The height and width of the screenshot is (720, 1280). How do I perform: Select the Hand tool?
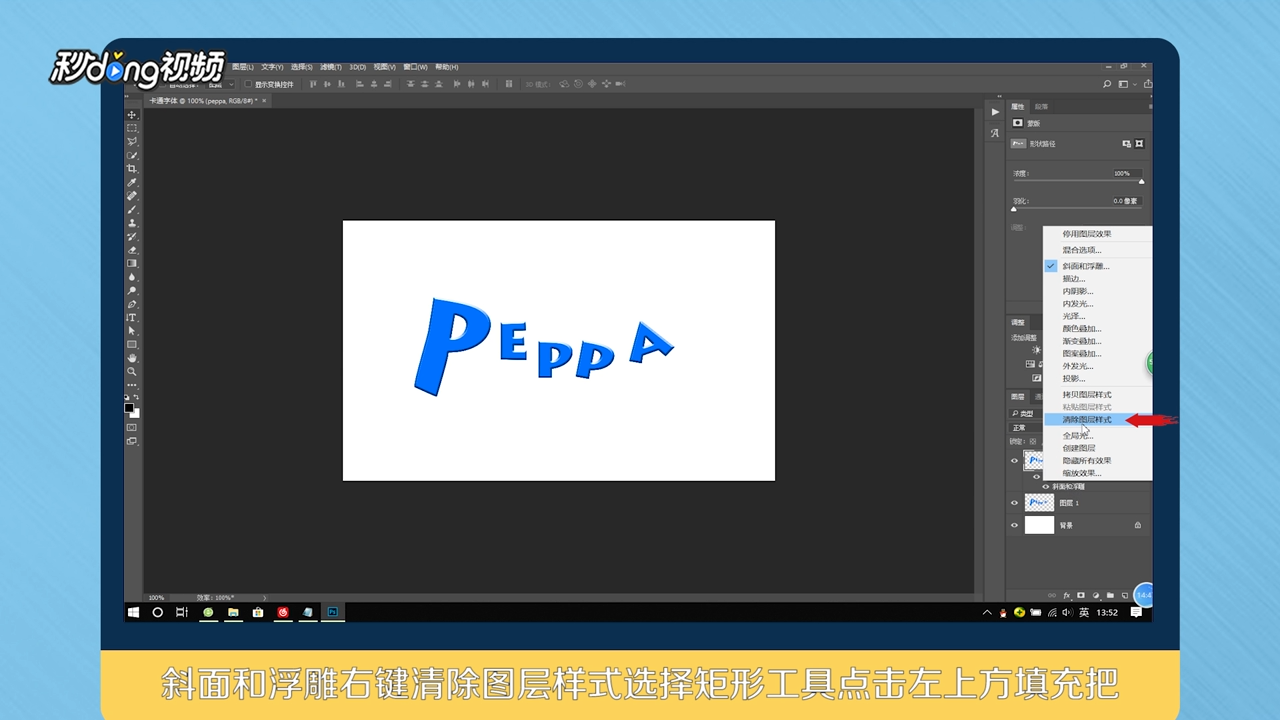click(132, 358)
